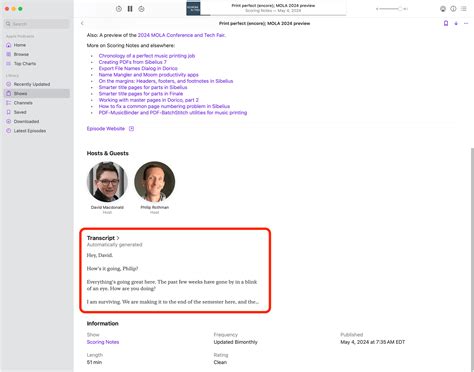Screen dimensions: 474x372
Task: Open Creating PDFs from Sibelius 7 link
Action: coord(132,62)
